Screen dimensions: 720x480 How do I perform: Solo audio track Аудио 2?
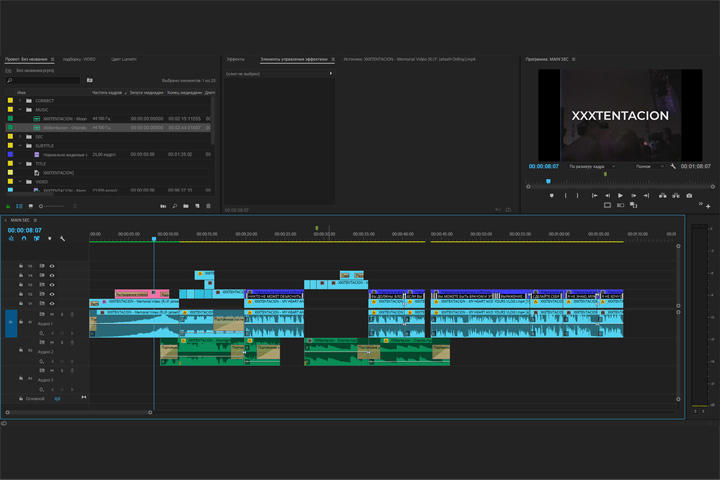62,343
